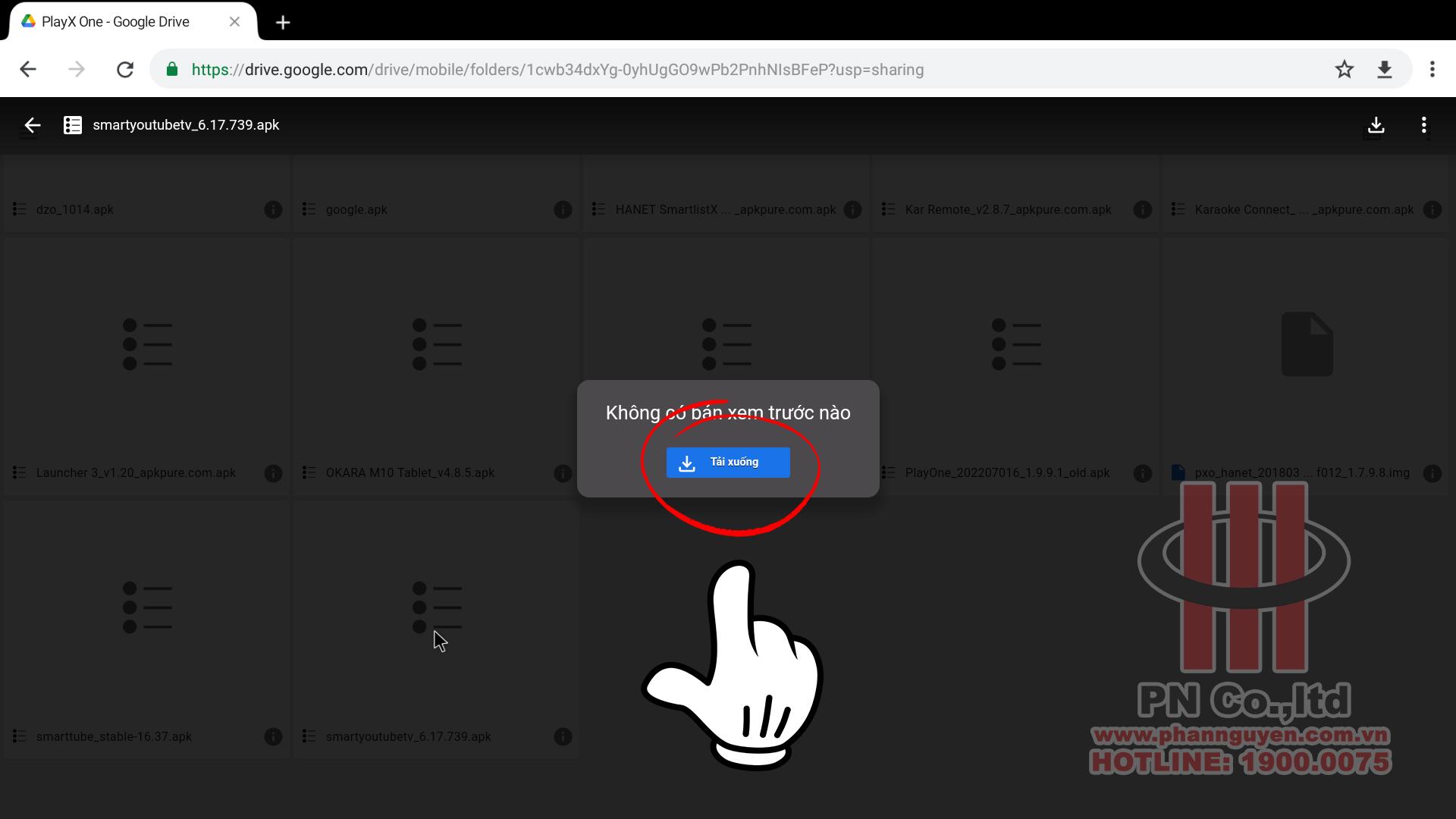
Task: Open browser downloads icon in address bar
Action: point(1384,70)
